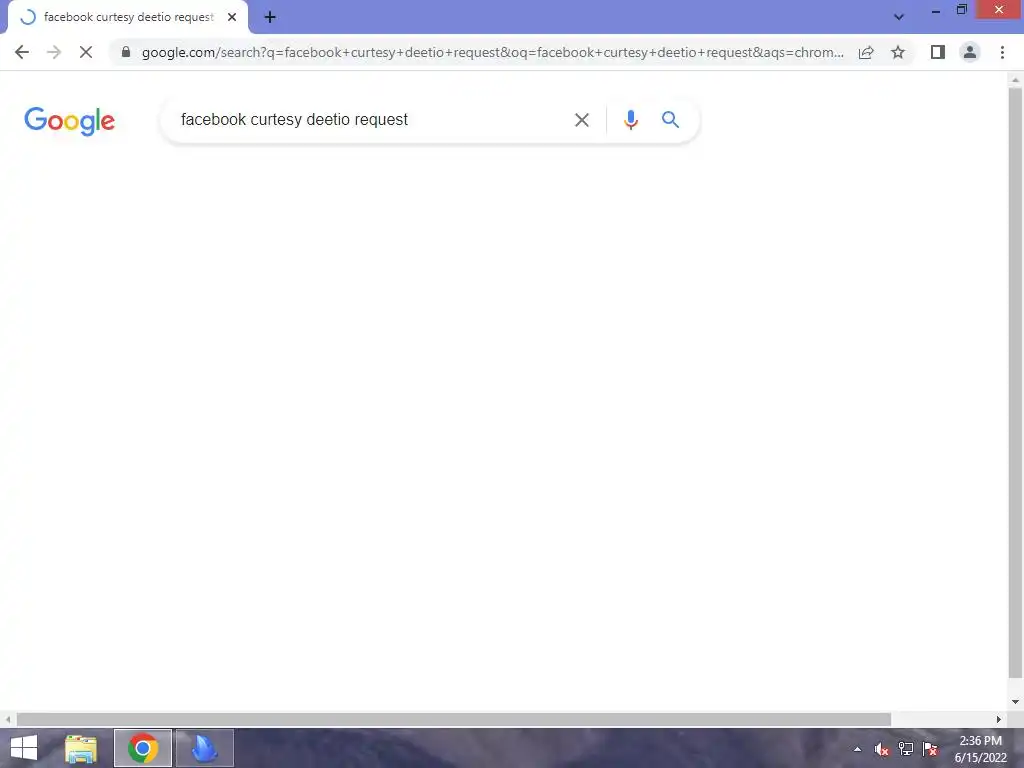The width and height of the screenshot is (1024, 768).
Task: Open the Chrome side panel
Action: [938, 52]
